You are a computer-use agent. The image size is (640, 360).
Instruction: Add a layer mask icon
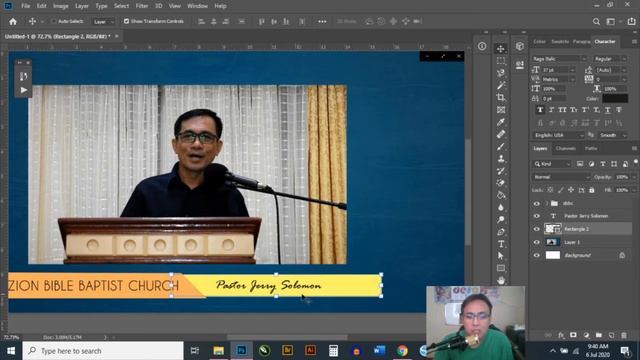pyautogui.click(x=573, y=335)
